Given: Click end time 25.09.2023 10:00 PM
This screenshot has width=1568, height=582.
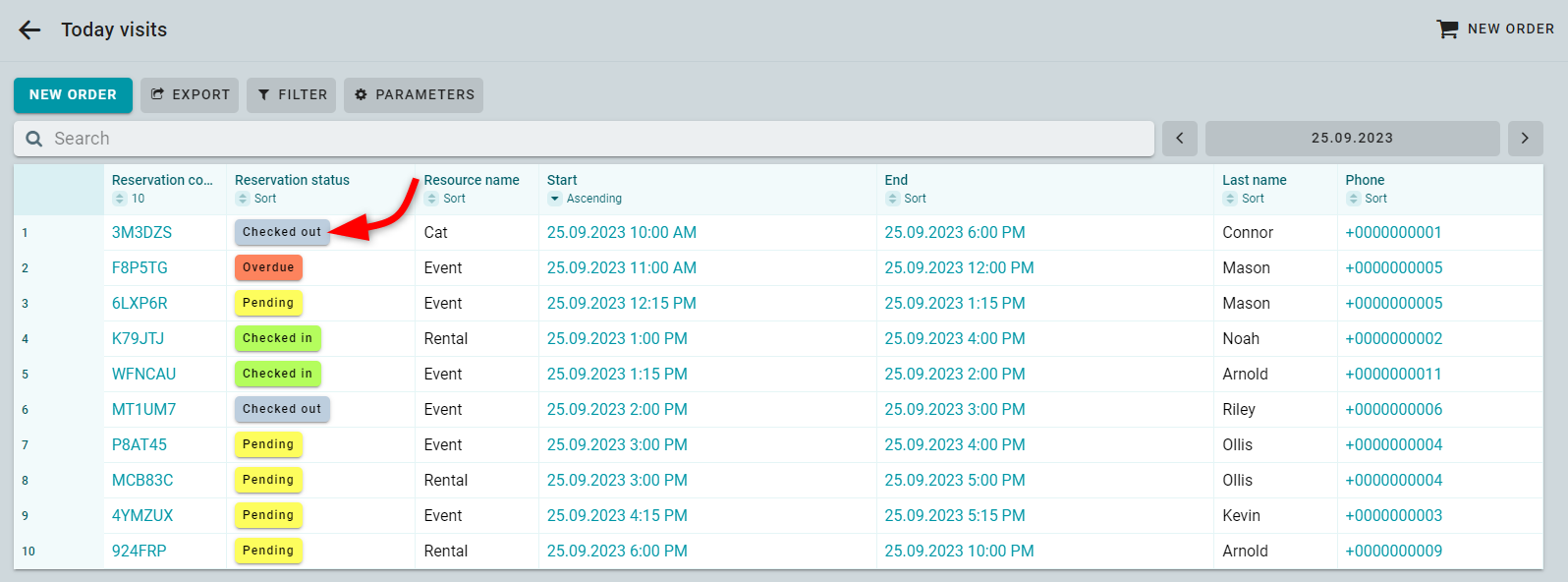Looking at the screenshot, I should [959, 552].
